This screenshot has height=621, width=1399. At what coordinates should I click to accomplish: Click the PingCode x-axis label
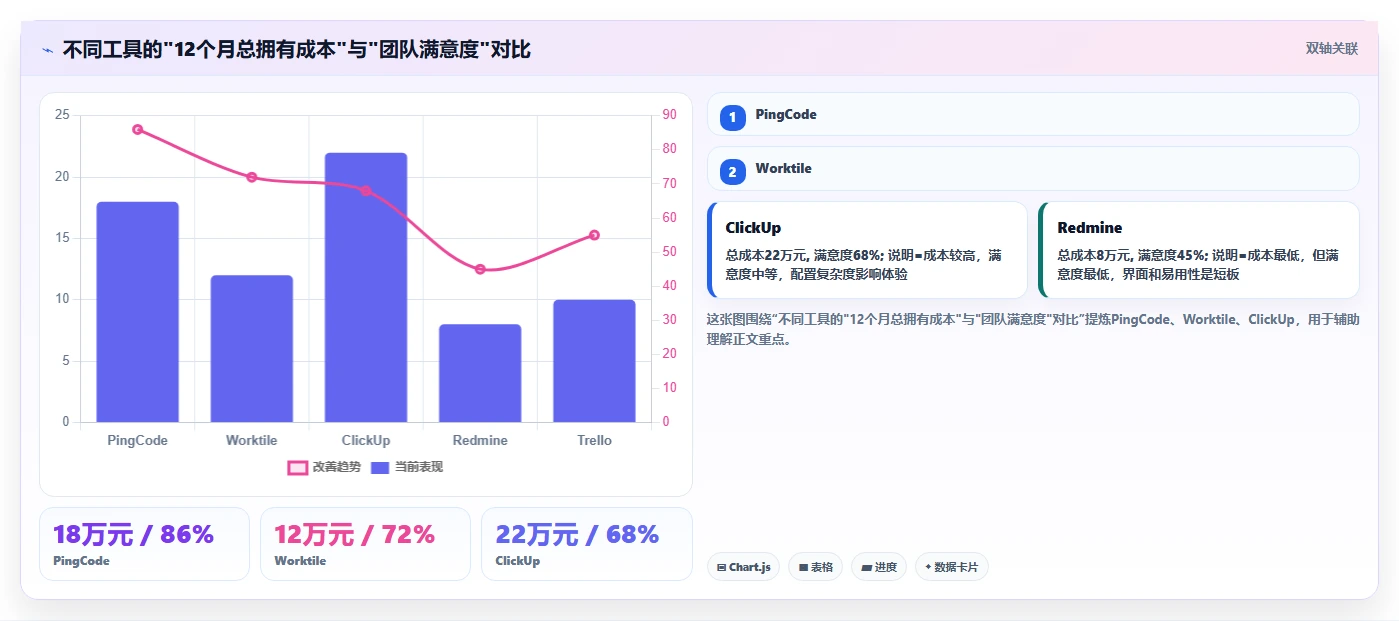[137, 440]
